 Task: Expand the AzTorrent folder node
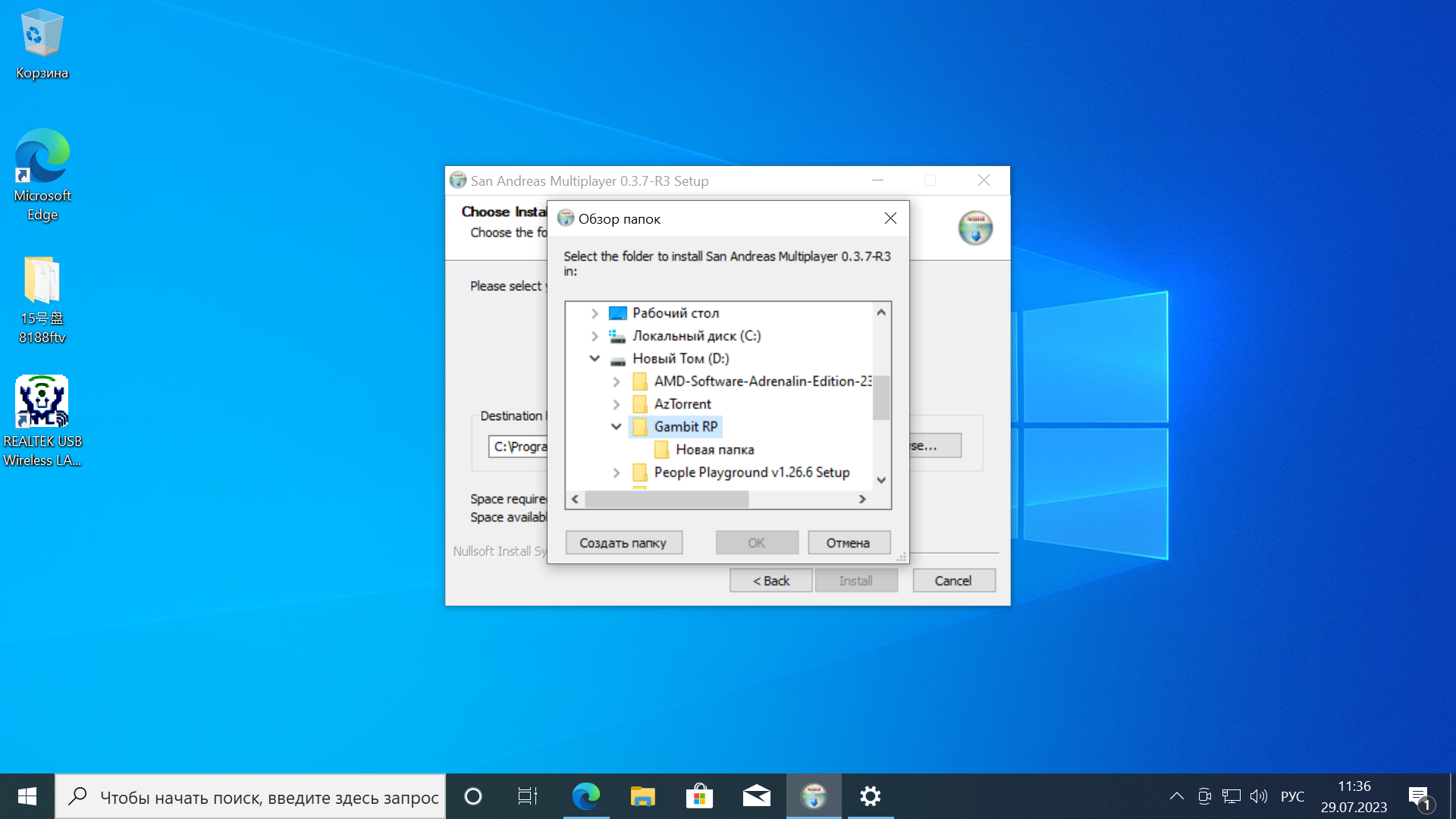click(x=617, y=404)
